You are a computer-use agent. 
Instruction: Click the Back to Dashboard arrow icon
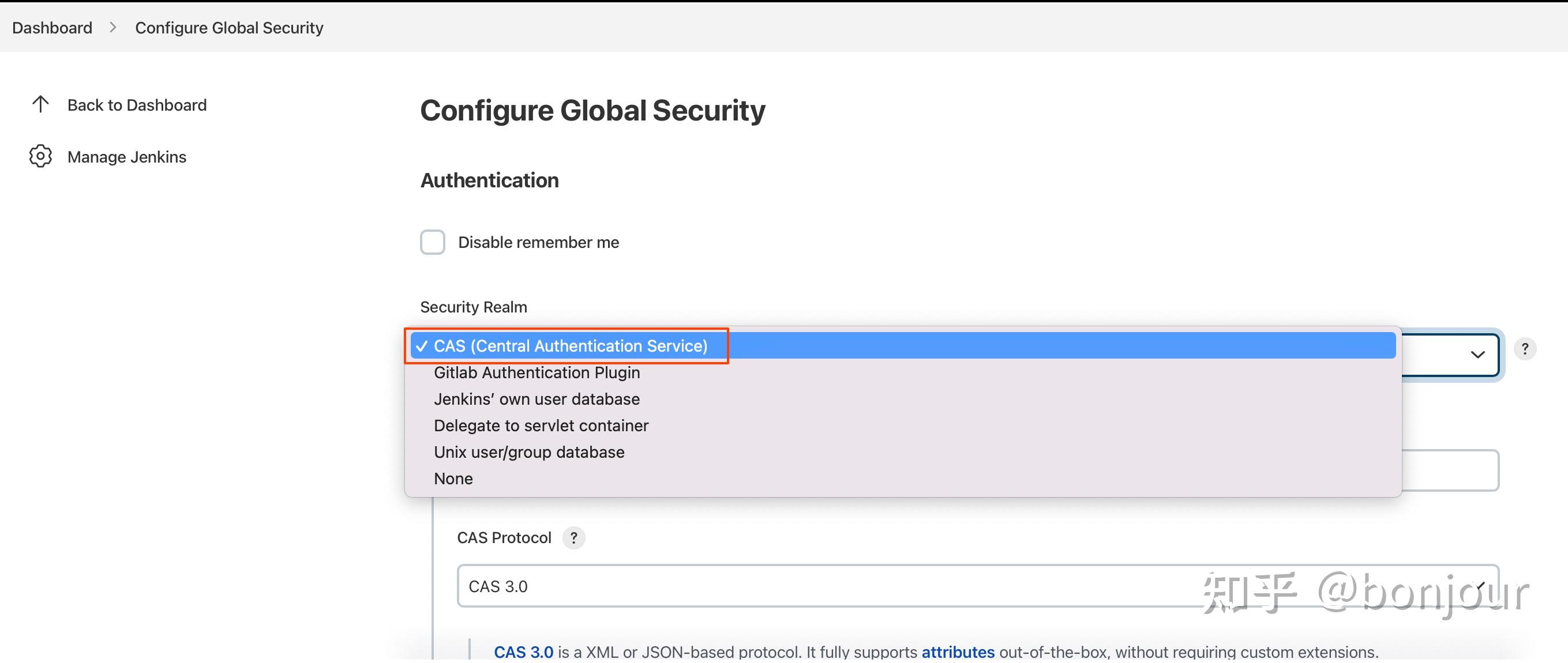(x=40, y=104)
